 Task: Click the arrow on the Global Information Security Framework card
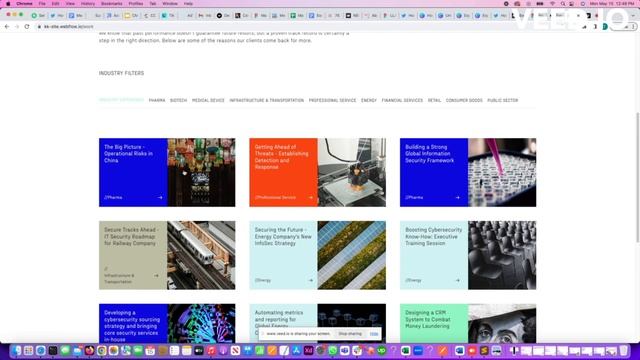tap(458, 198)
